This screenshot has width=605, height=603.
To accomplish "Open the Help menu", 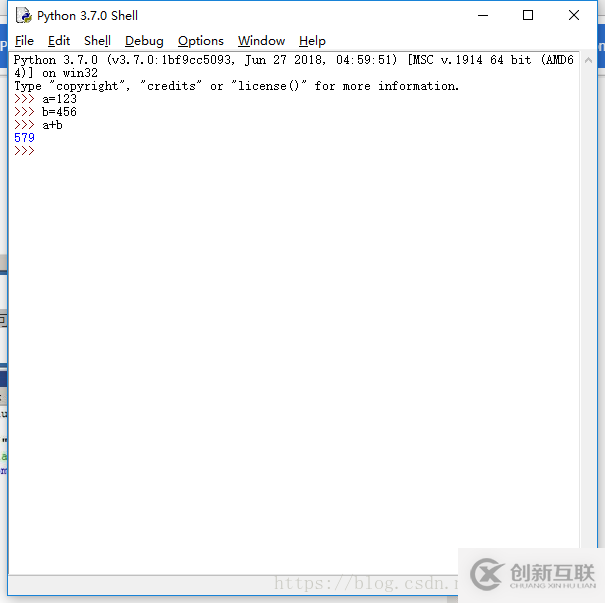I will tap(312, 41).
